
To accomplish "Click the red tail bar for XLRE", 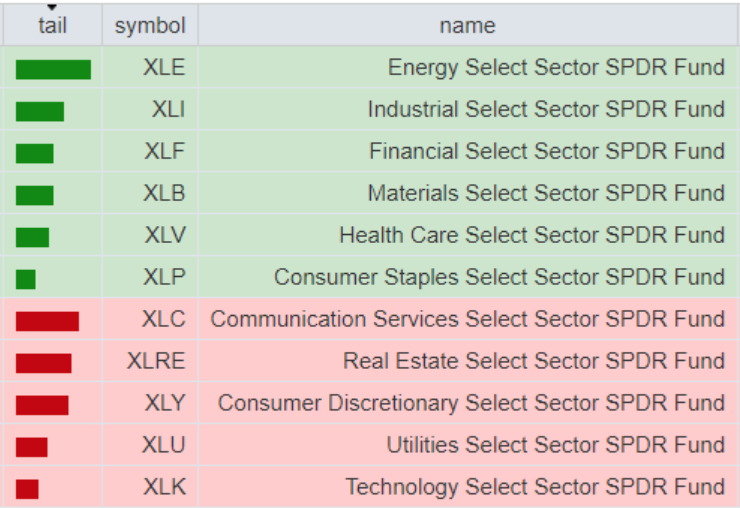I will coord(43,364).
